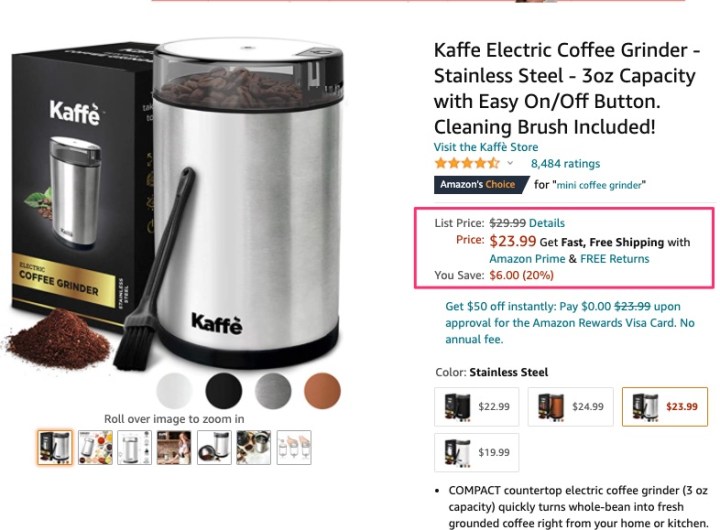Screen dimensions: 720x530
Task: Choose the $19.99 white color option
Action: click(x=477, y=452)
